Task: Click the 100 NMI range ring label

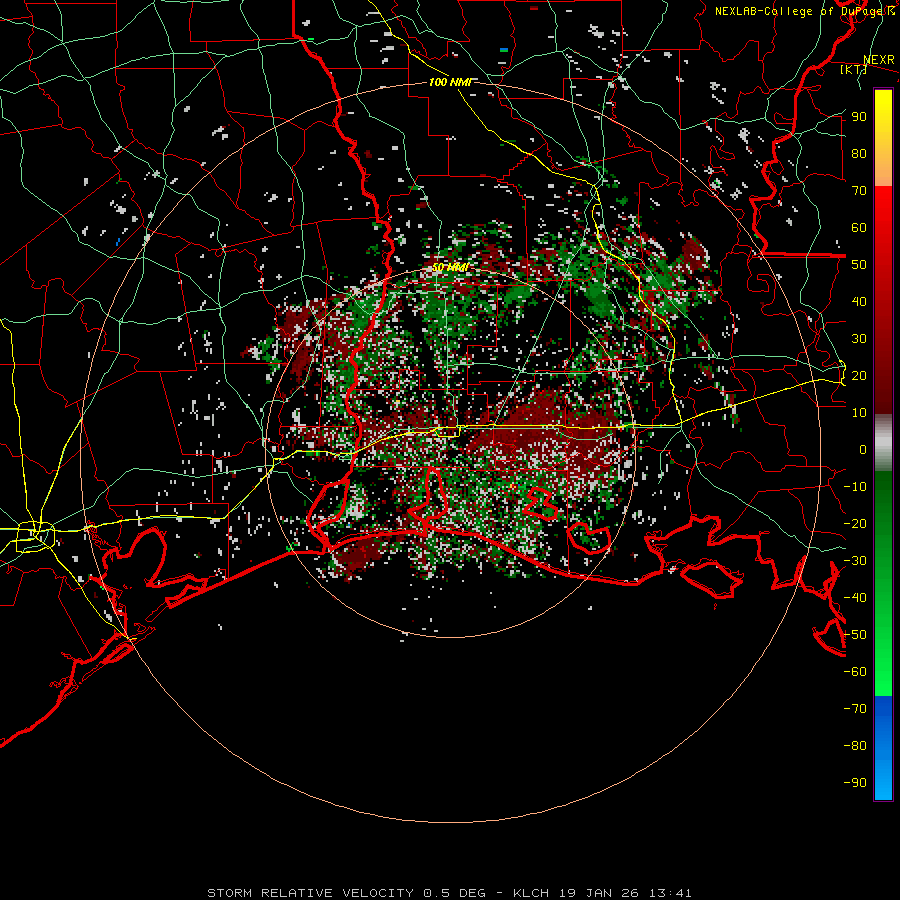Action: coord(450,82)
